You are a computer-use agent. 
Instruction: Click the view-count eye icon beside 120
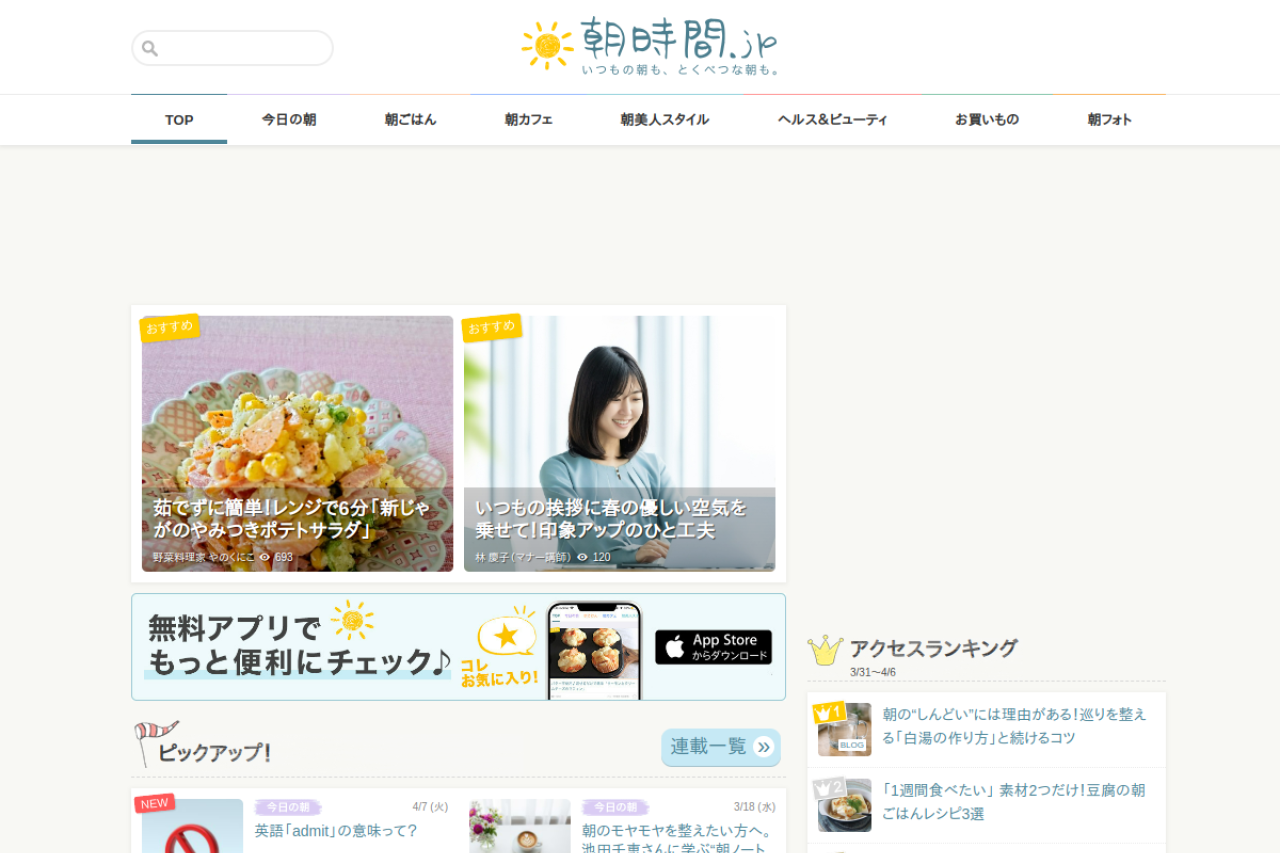(583, 557)
